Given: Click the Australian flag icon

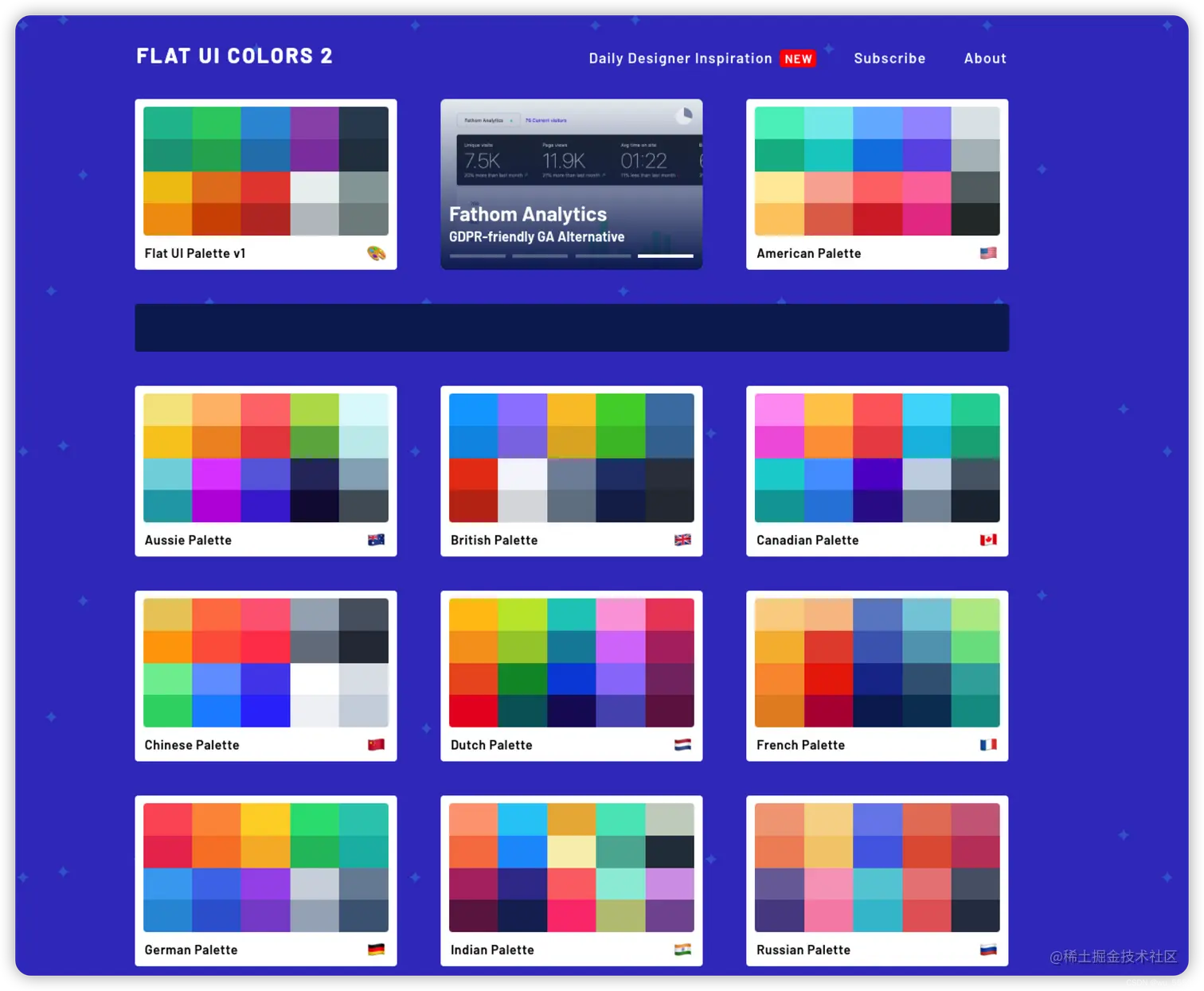Looking at the screenshot, I should pos(376,540).
